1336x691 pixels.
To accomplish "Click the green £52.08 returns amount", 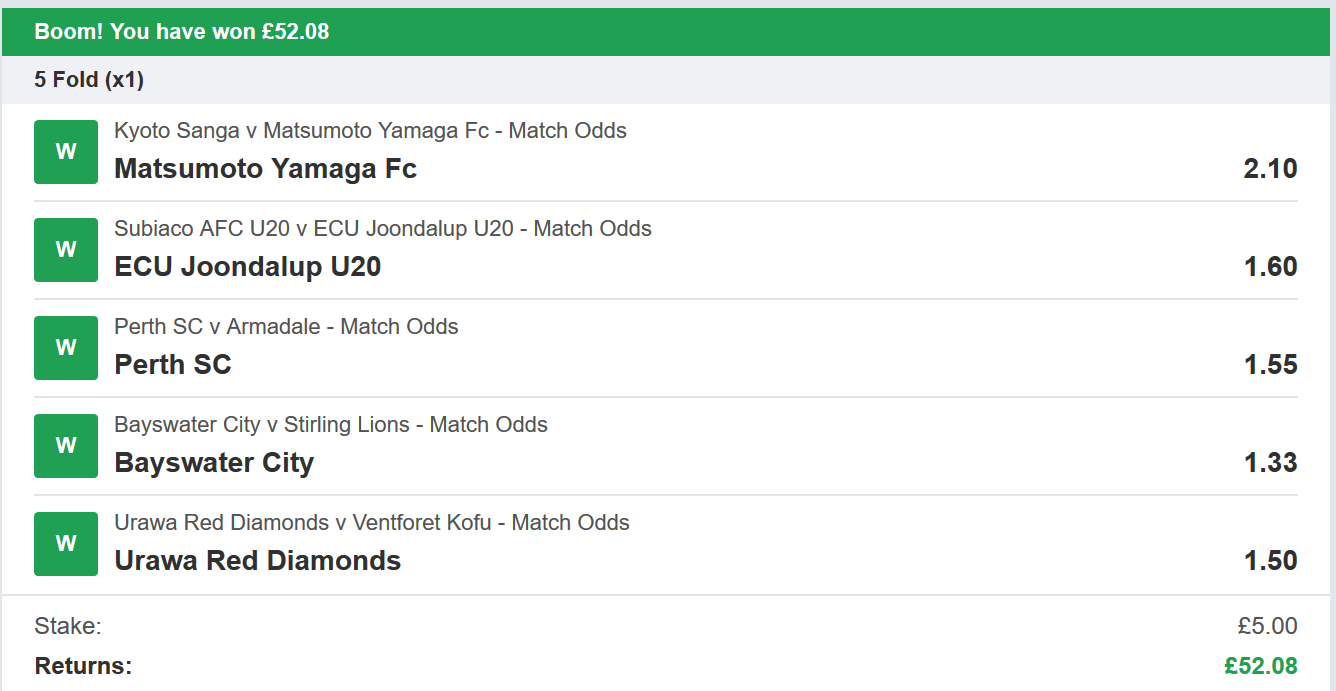I will pyautogui.click(x=1260, y=666).
